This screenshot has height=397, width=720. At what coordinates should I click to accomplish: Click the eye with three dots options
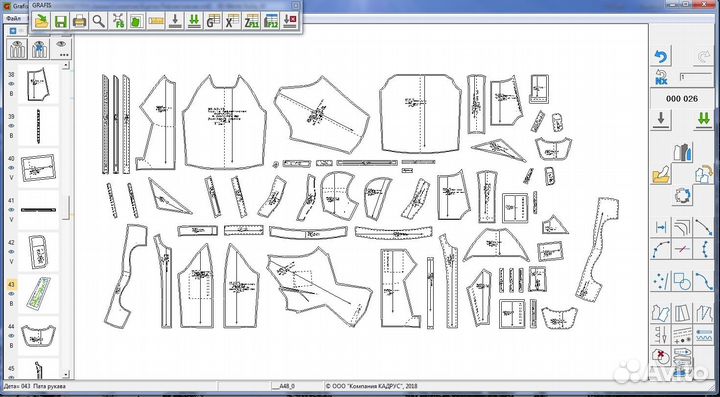tap(62, 49)
